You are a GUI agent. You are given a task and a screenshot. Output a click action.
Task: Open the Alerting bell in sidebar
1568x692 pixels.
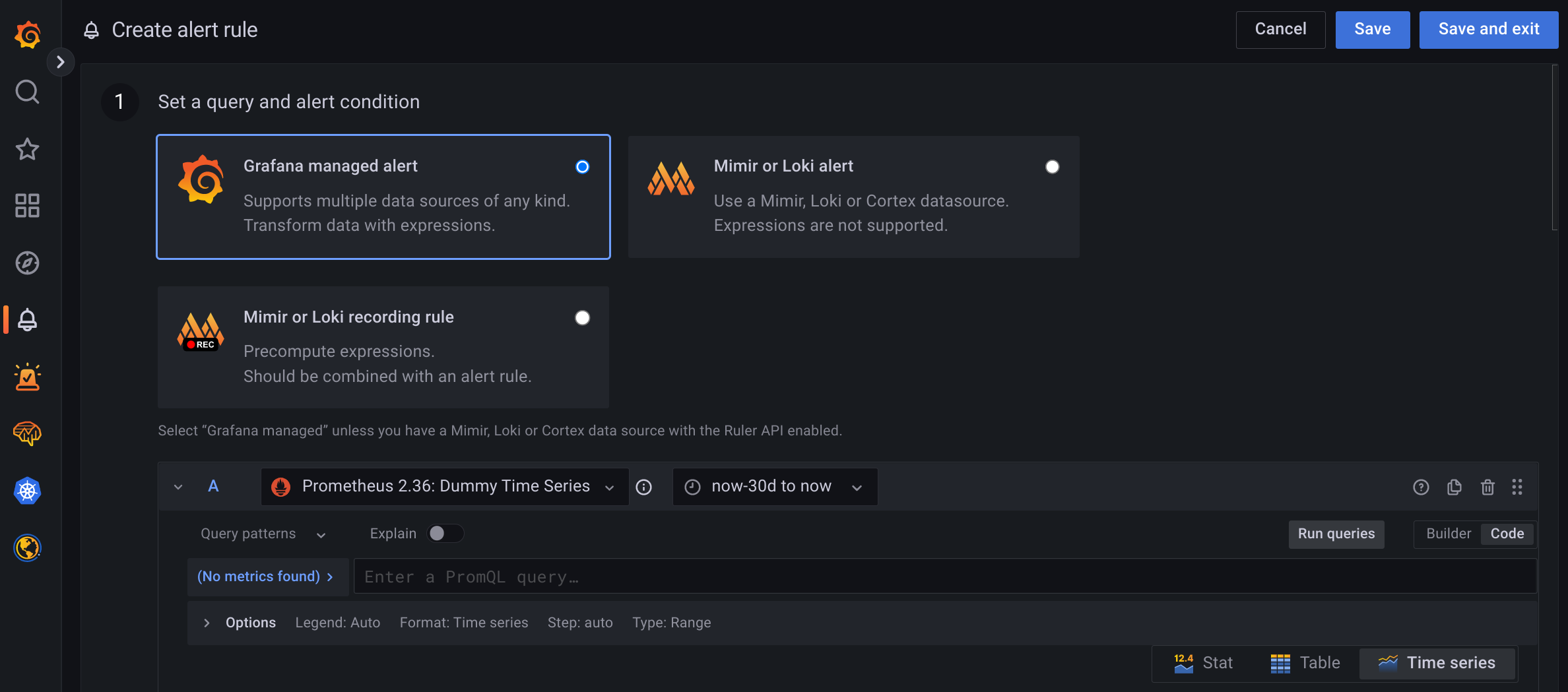click(27, 320)
